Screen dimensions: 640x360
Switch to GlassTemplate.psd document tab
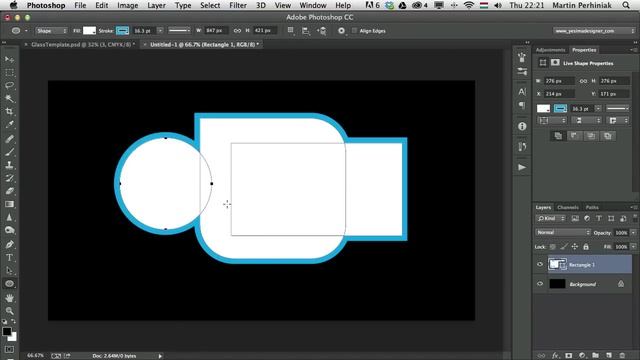tap(83, 44)
